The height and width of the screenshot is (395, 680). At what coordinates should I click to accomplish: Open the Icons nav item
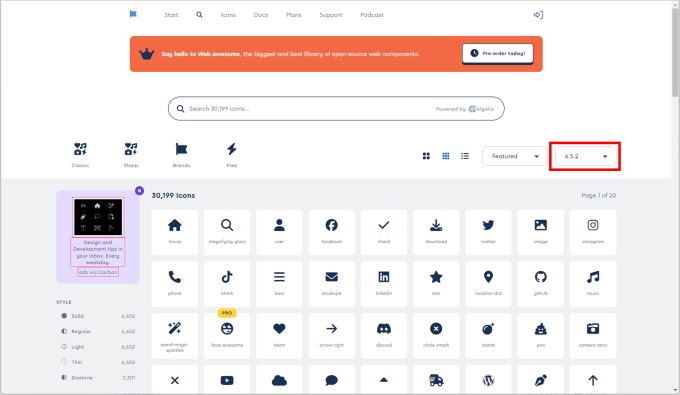pos(228,15)
